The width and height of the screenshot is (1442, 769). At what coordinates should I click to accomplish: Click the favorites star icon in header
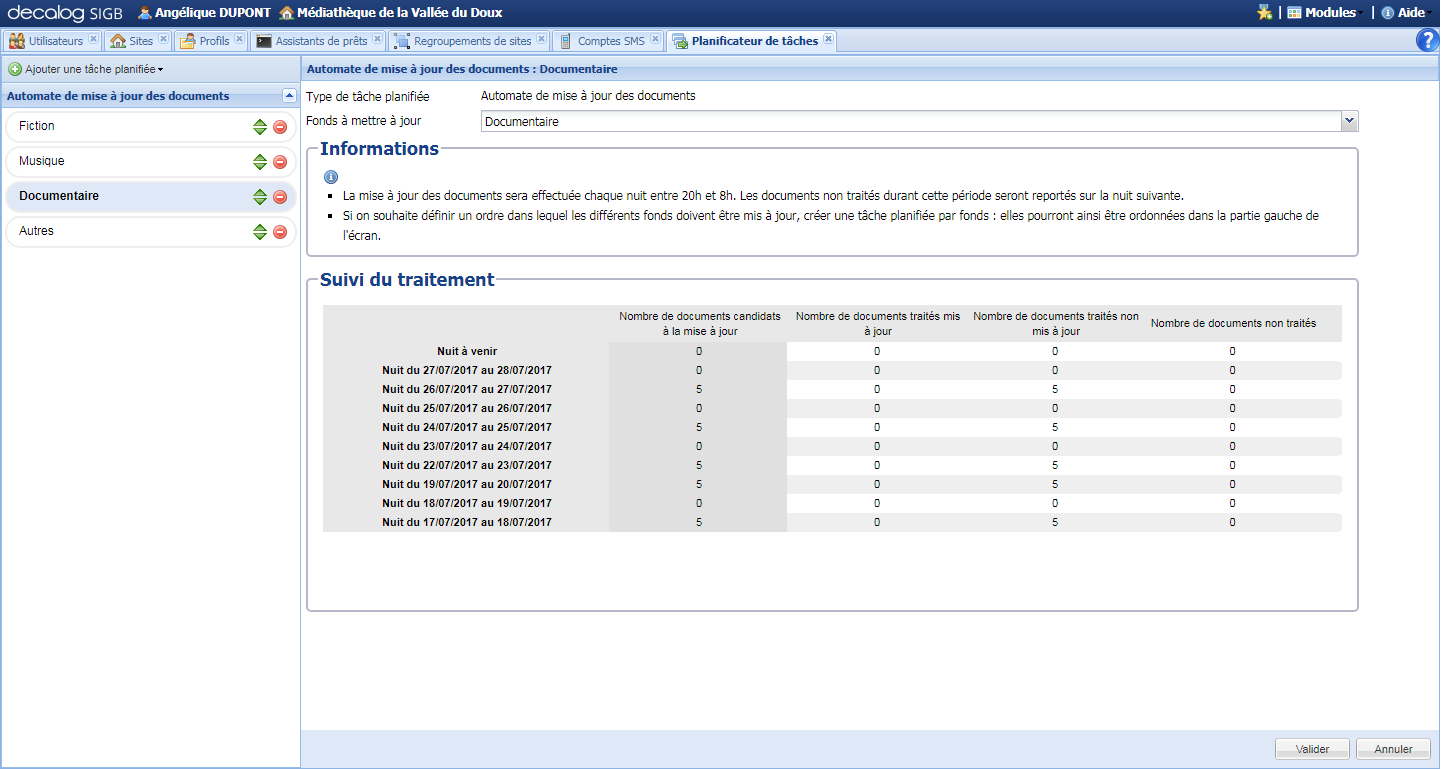point(1264,13)
